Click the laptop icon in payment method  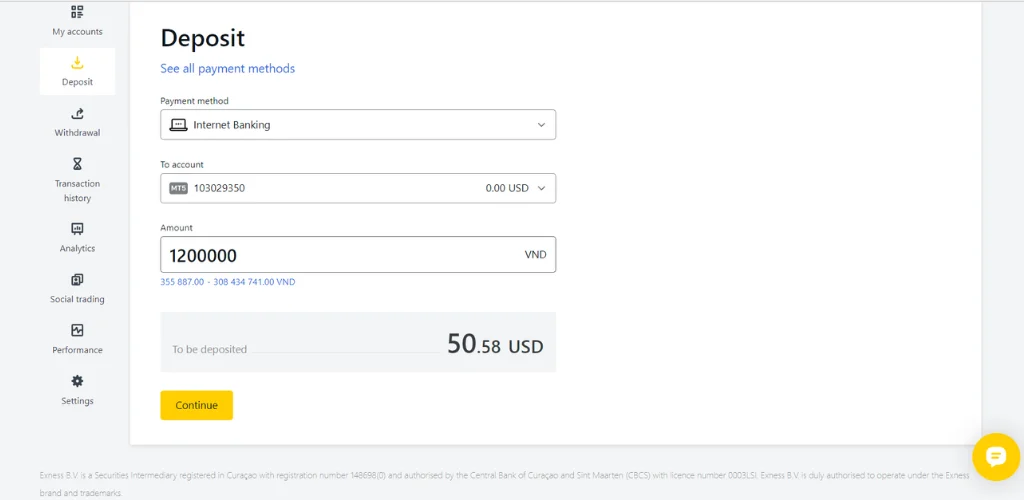tap(178, 125)
